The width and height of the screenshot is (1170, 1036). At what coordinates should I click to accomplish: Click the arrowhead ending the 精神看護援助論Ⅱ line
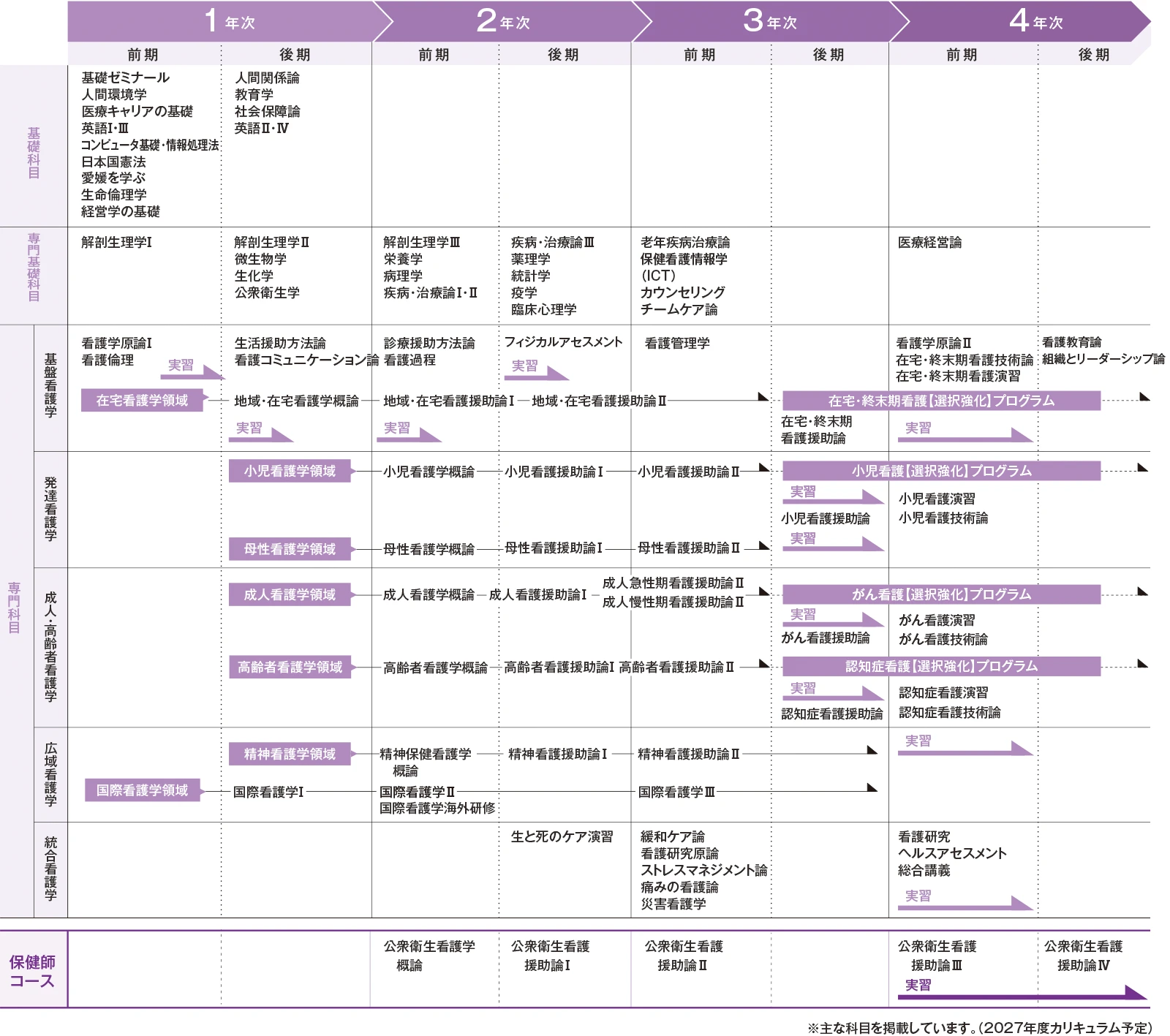pyautogui.click(x=872, y=751)
